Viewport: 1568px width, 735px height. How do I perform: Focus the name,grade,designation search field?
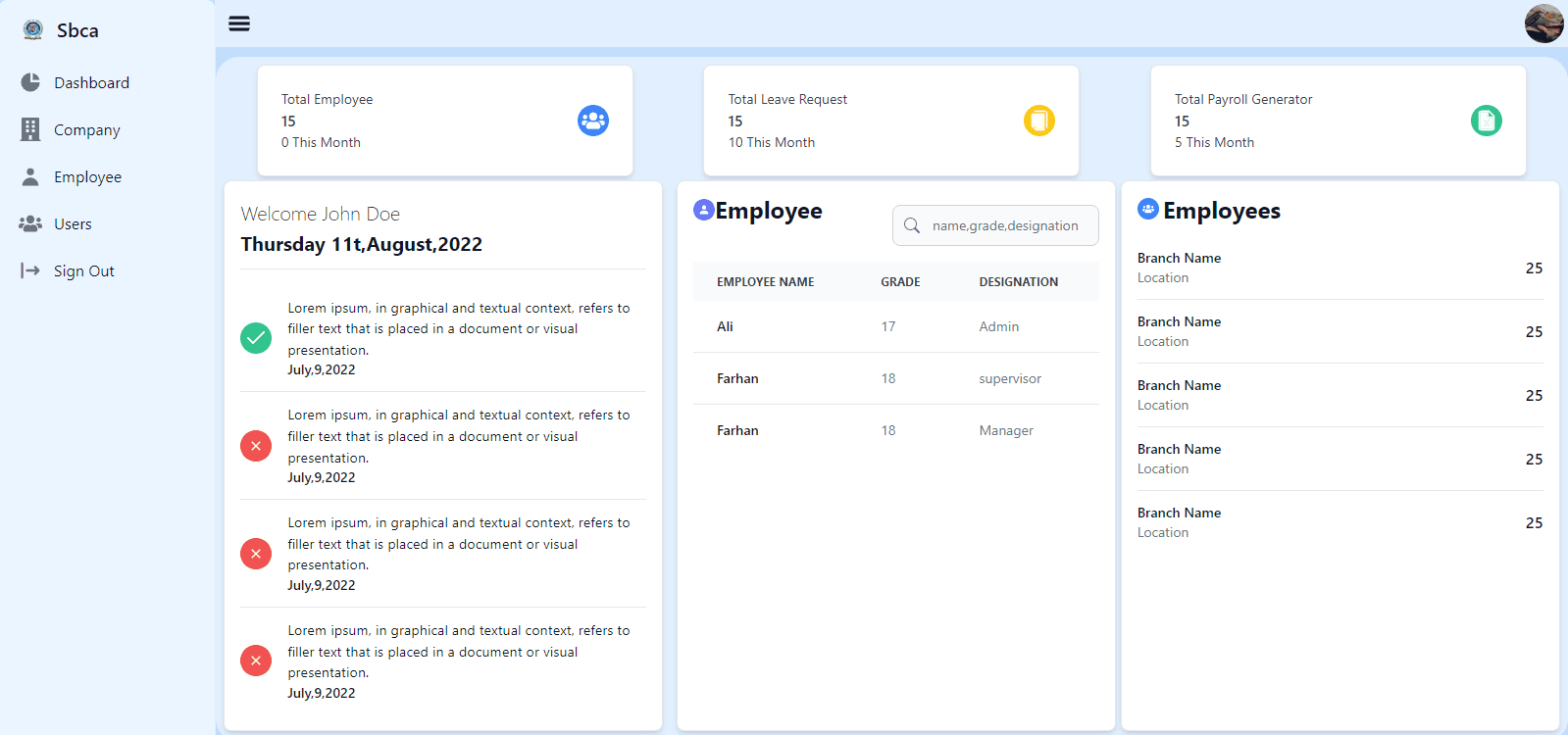[x=995, y=225]
